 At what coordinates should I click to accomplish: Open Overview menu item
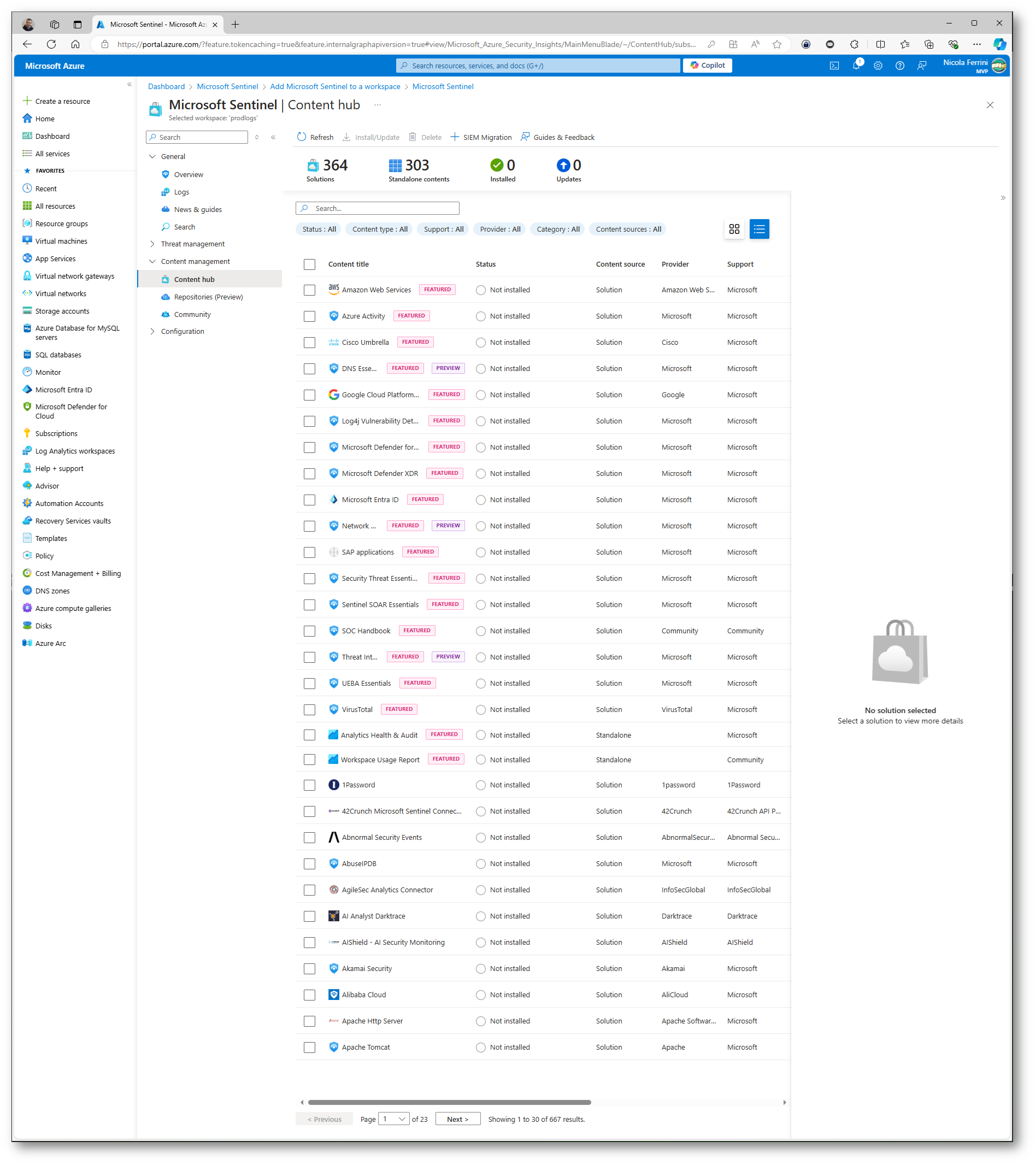coord(189,174)
